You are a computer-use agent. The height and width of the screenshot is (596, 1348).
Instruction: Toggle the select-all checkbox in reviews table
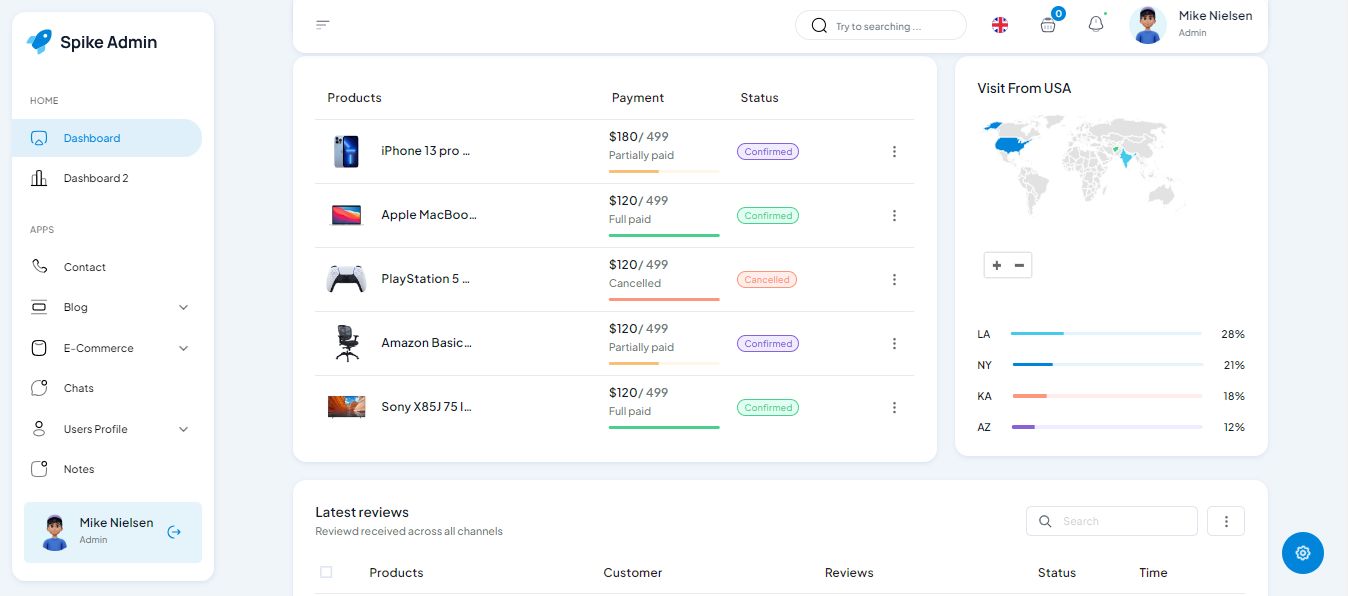point(326,572)
